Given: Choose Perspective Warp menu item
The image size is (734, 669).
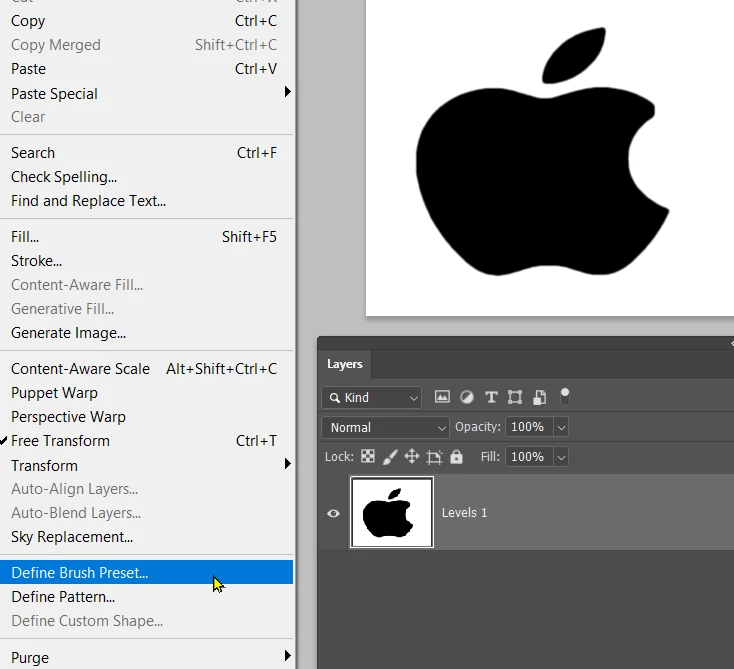Looking at the screenshot, I should 147,416.
